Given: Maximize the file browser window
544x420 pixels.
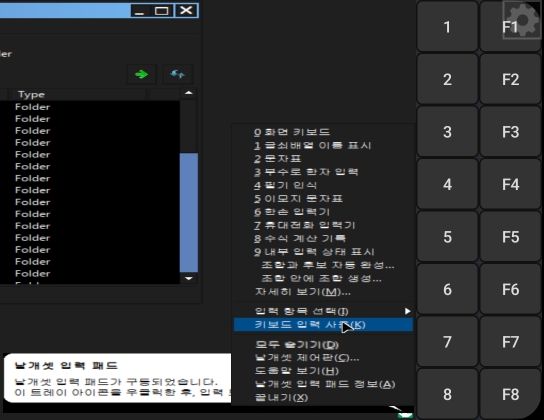Looking at the screenshot, I should point(162,11).
